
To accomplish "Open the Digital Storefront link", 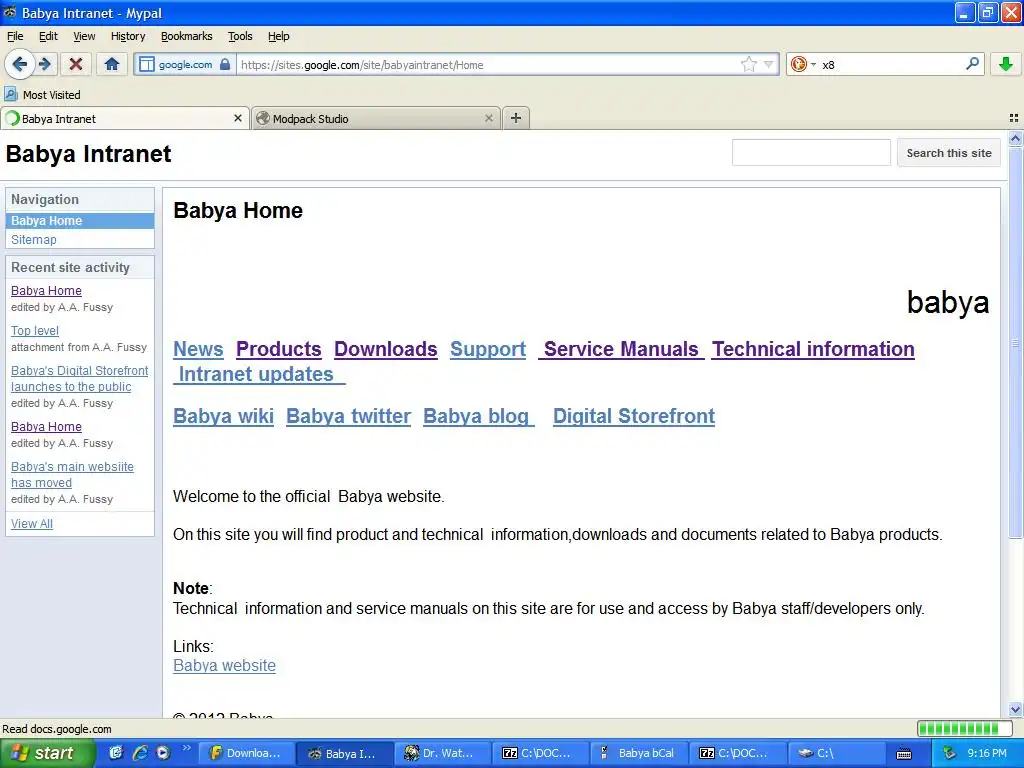I will (x=634, y=417).
